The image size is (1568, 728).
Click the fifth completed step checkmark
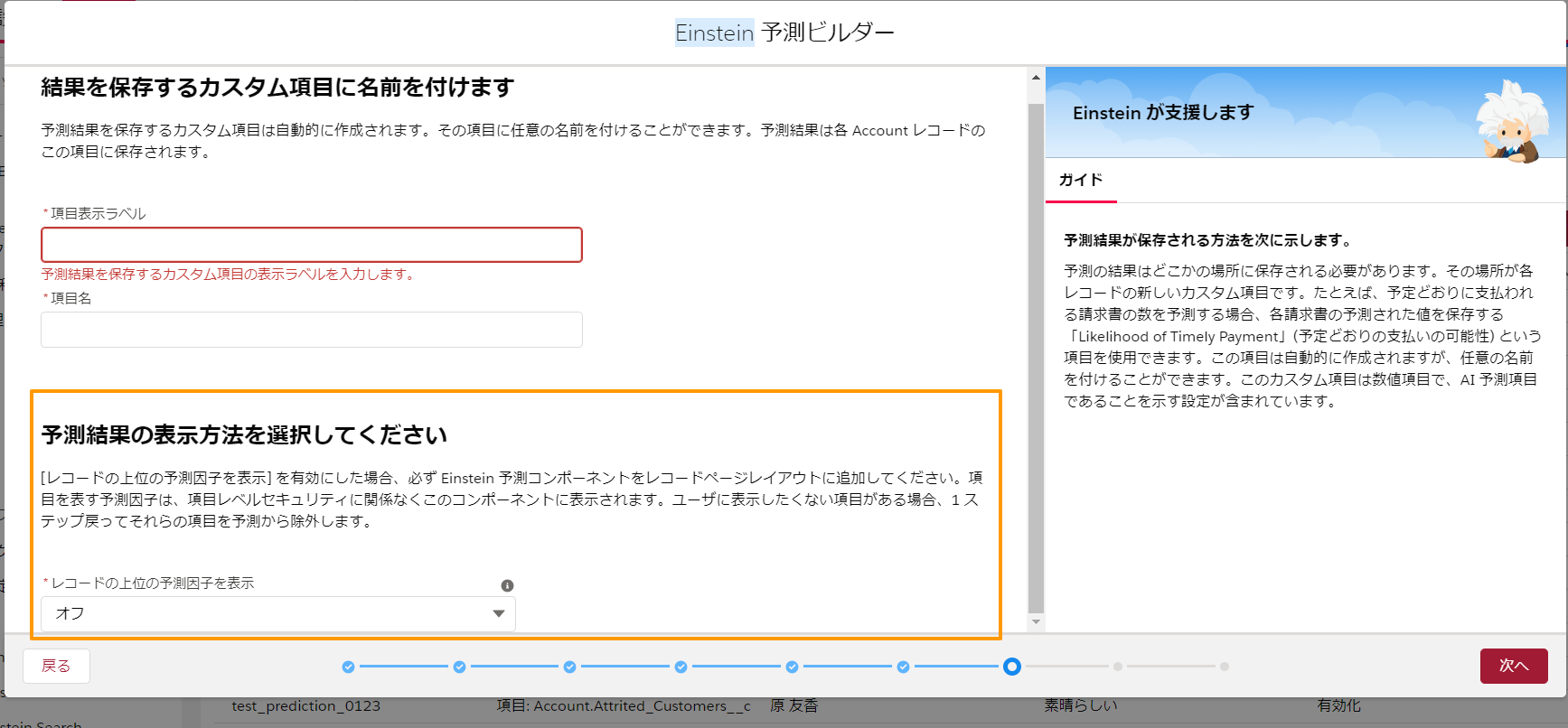point(792,667)
